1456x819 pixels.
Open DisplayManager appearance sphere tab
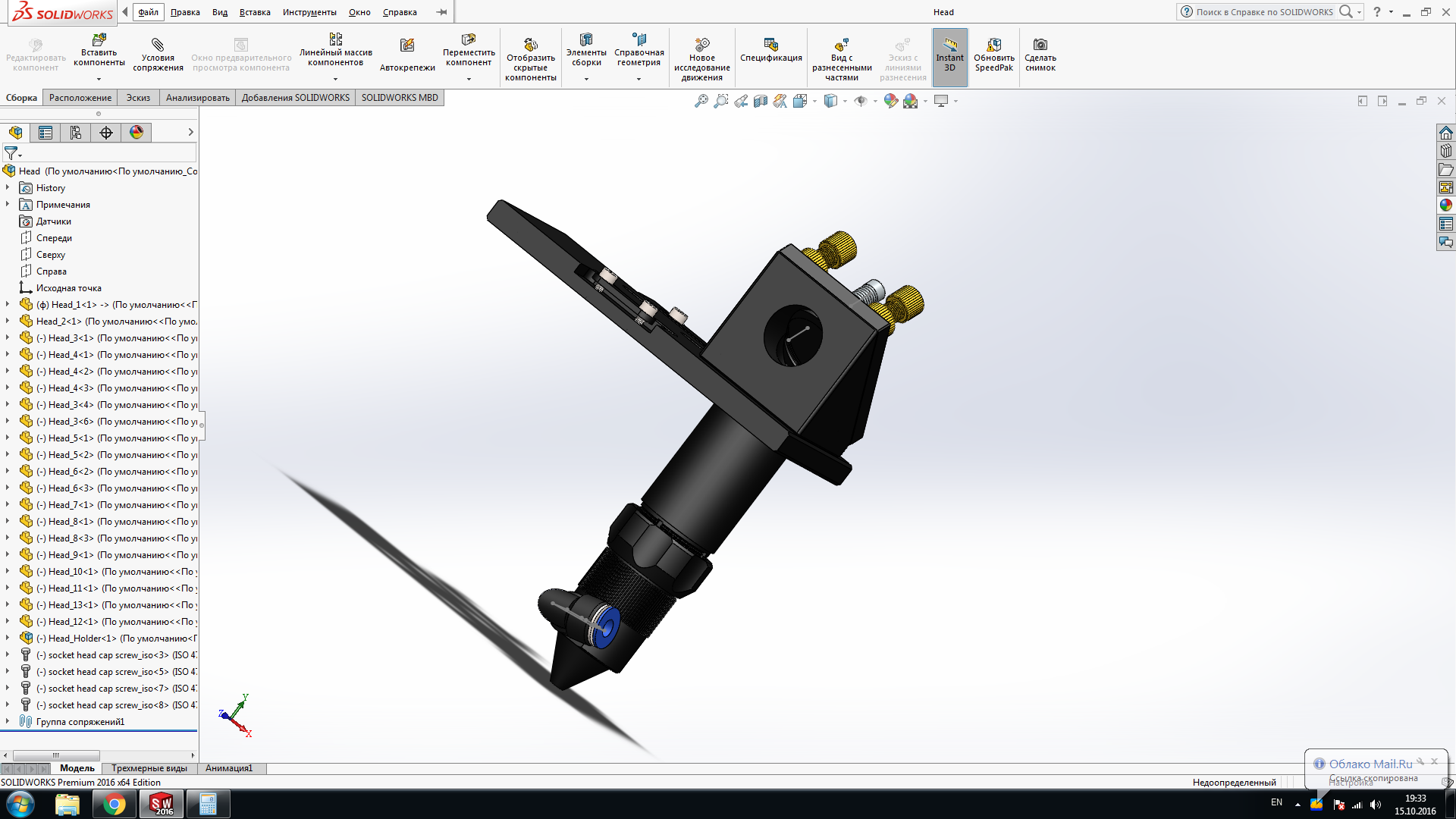(136, 133)
